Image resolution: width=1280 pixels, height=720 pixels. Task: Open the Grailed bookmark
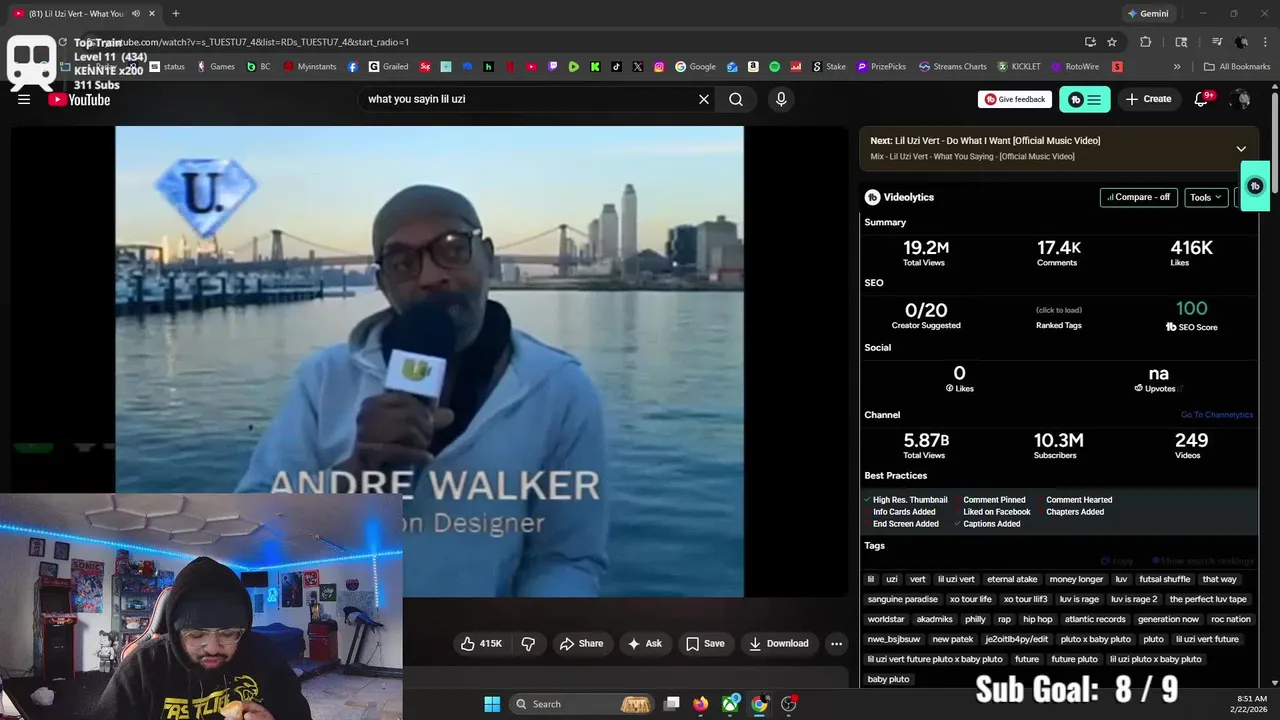[x=388, y=67]
